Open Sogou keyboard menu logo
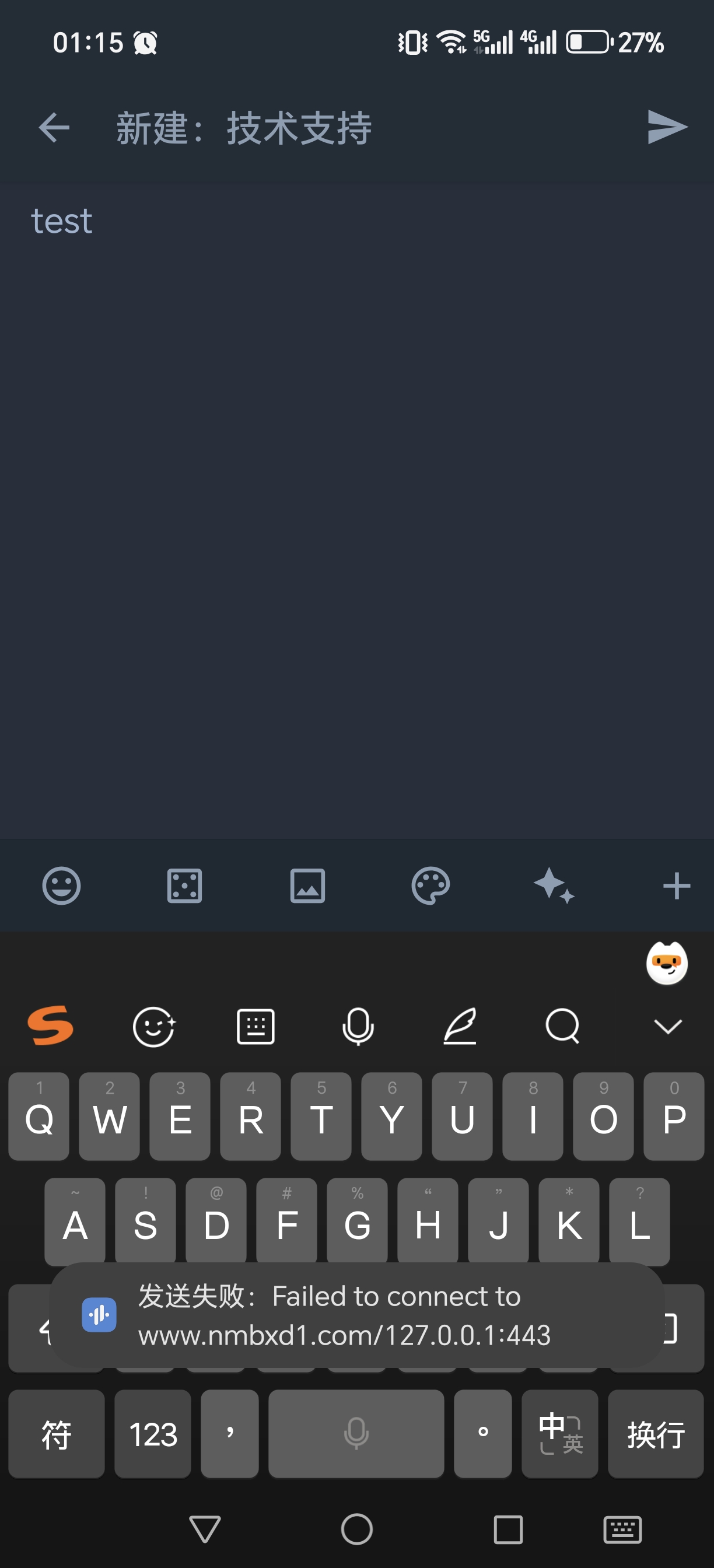Viewport: 714px width, 1568px height. pyautogui.click(x=51, y=1025)
